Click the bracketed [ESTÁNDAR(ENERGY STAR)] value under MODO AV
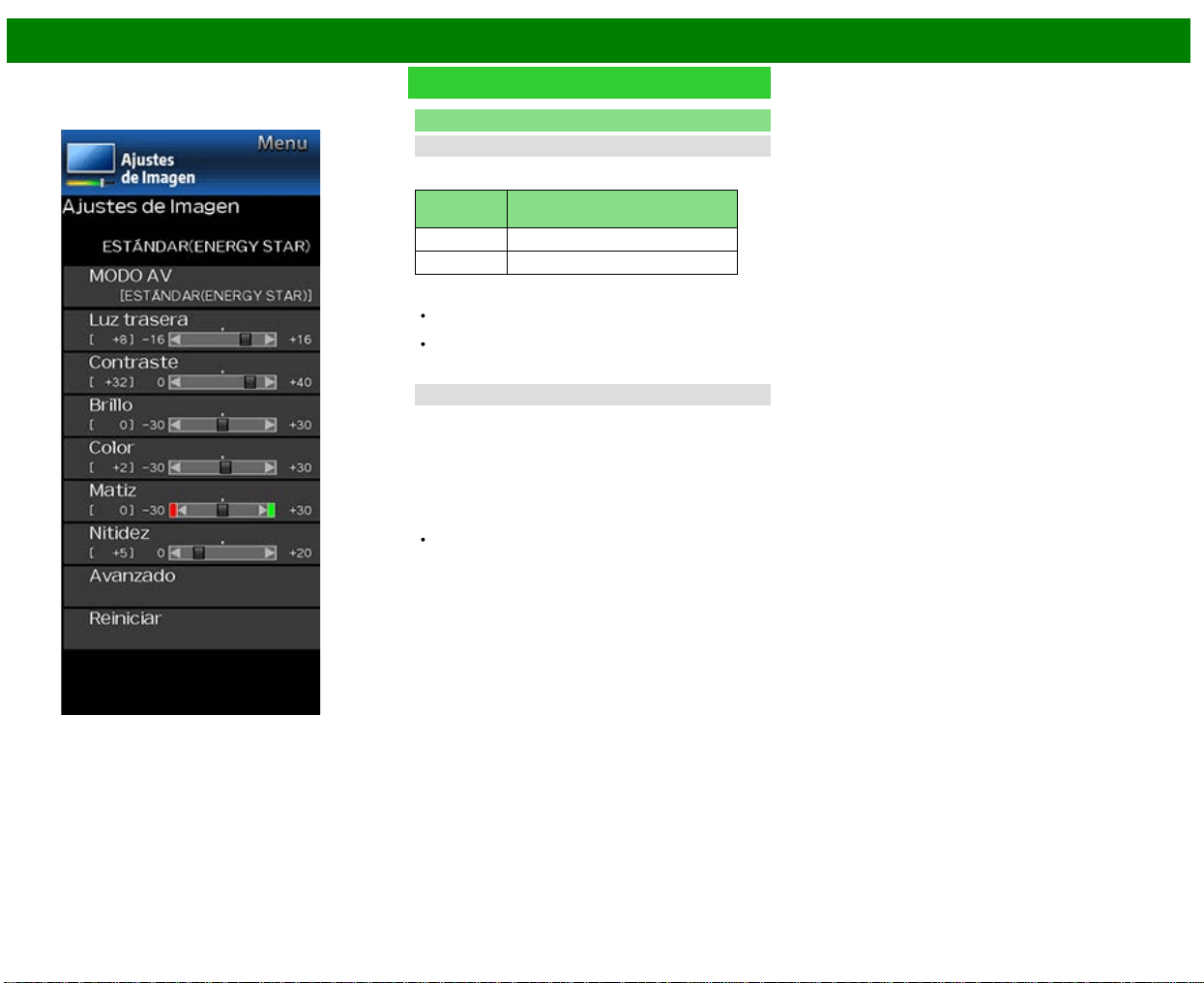1204x983 pixels. [x=216, y=295]
